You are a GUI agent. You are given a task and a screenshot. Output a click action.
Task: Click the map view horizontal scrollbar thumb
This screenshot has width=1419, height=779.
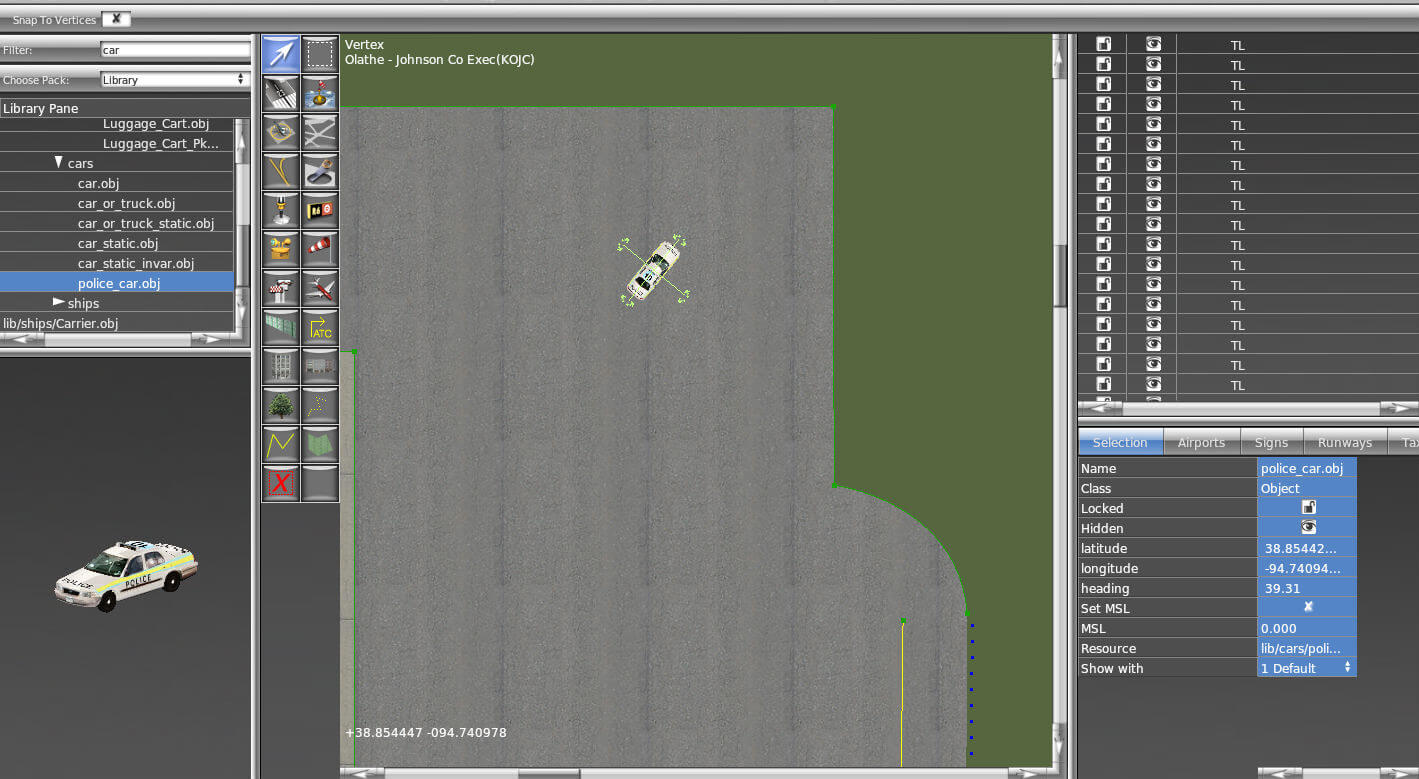[x=548, y=773]
